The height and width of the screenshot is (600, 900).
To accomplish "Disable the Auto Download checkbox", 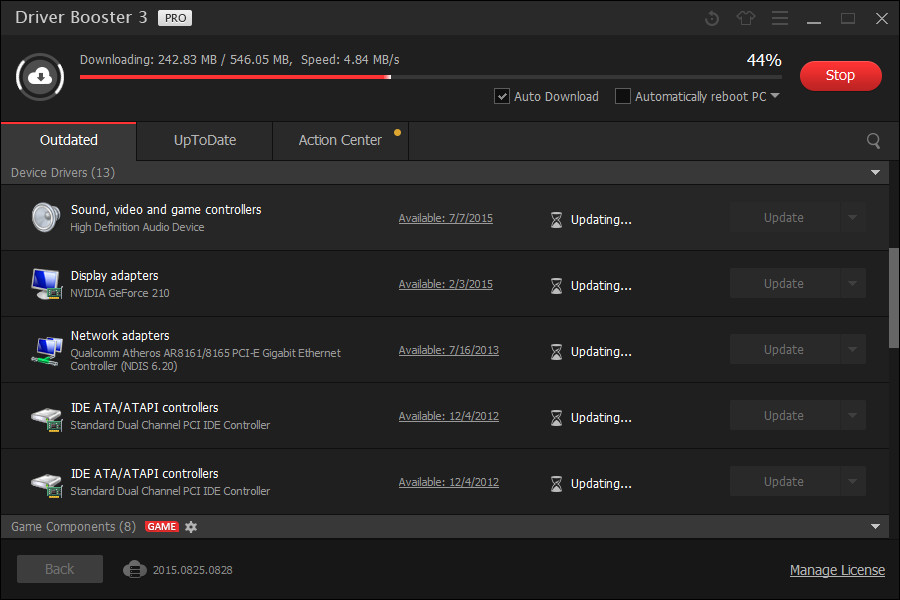I will click(501, 96).
